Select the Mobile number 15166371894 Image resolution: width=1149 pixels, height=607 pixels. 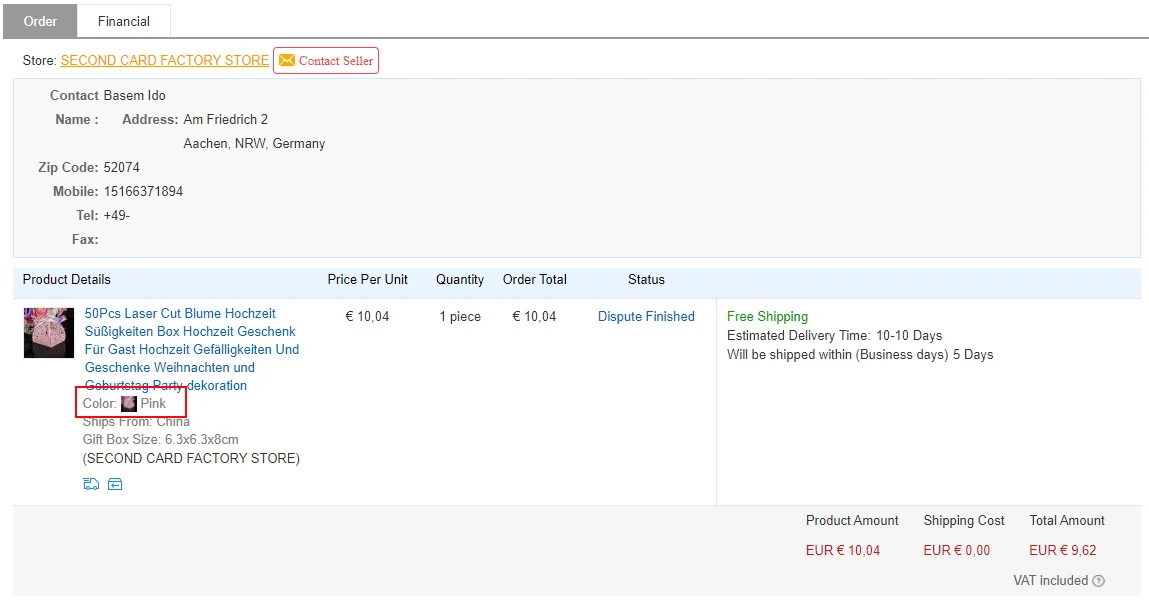[144, 191]
